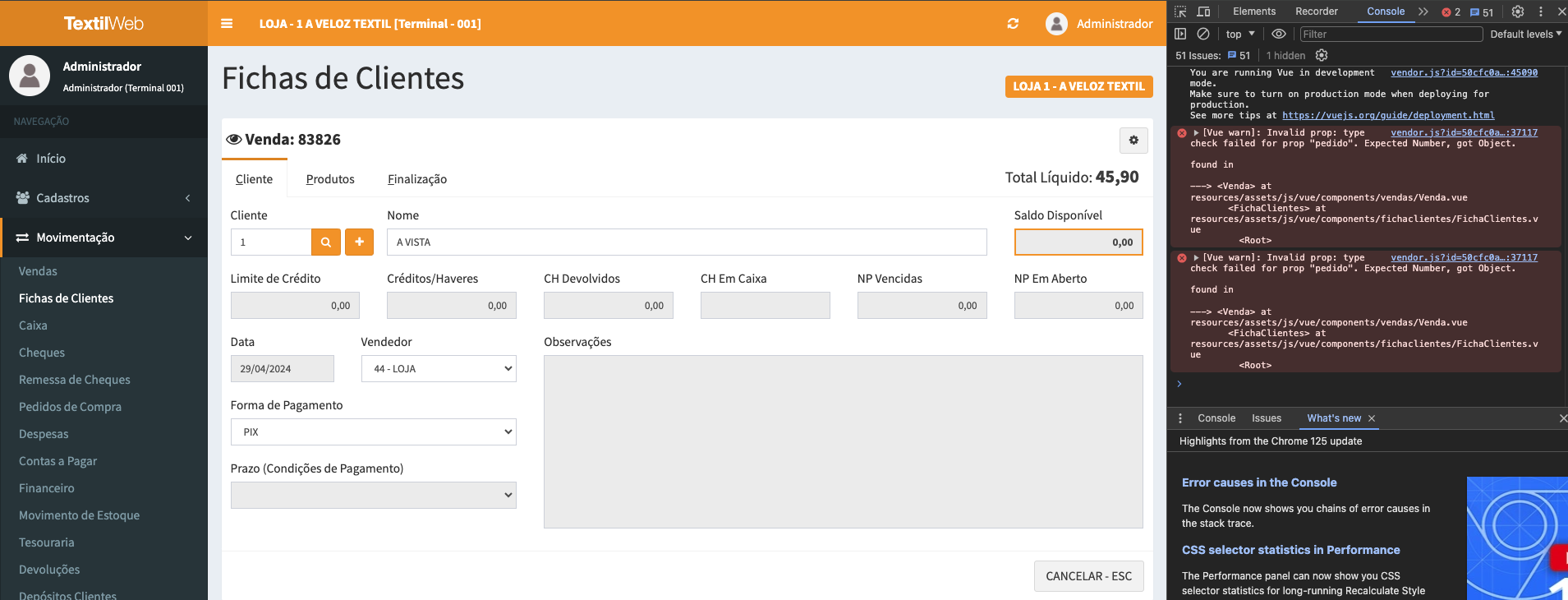Viewport: 1568px width, 600px height.
Task: Open the vuejs.org deployment guide link
Action: coord(1388,116)
